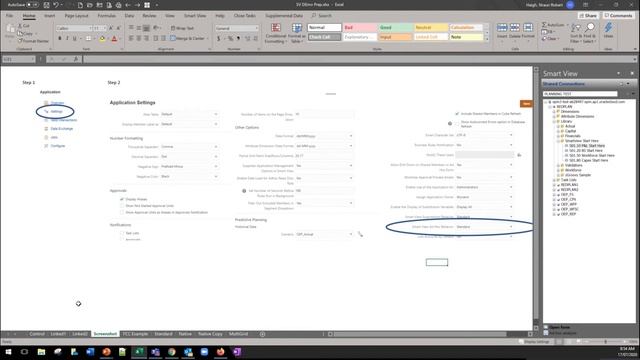
Task: Decrease the font size
Action: [118, 28]
